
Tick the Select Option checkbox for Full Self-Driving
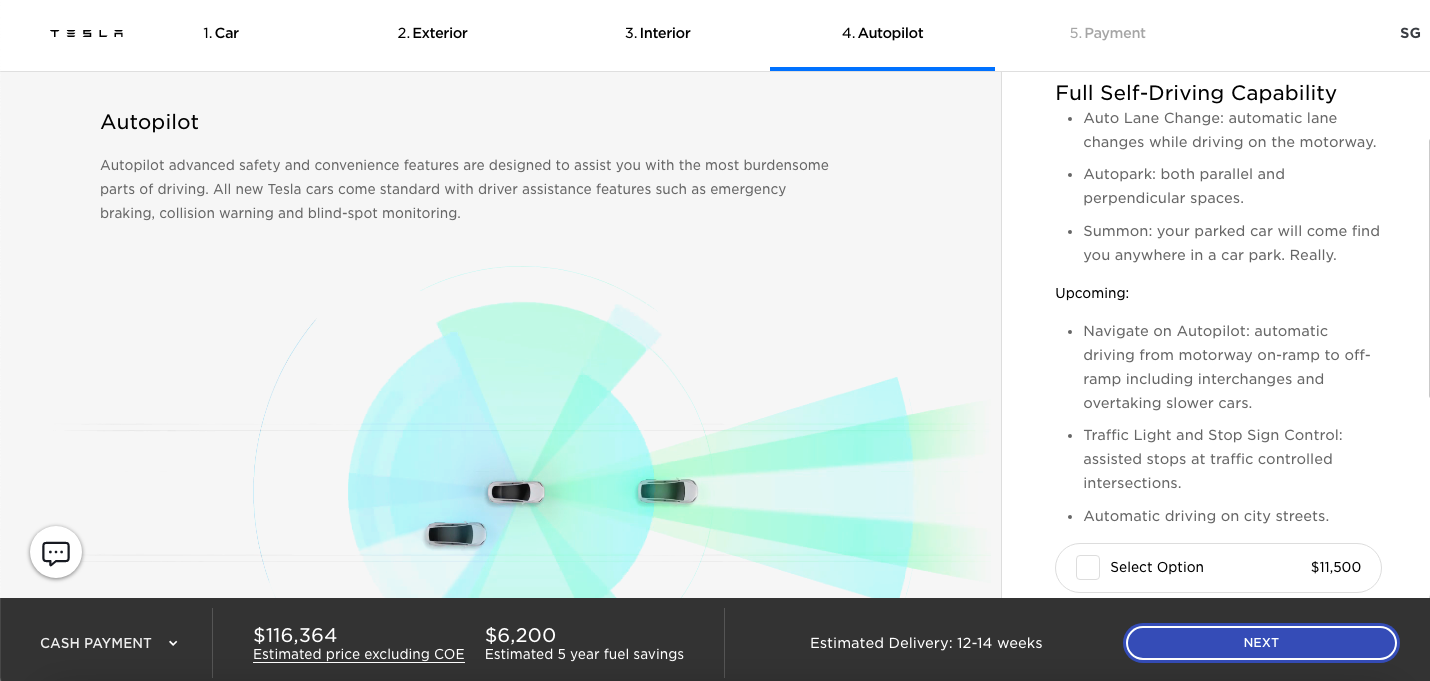coord(1088,567)
